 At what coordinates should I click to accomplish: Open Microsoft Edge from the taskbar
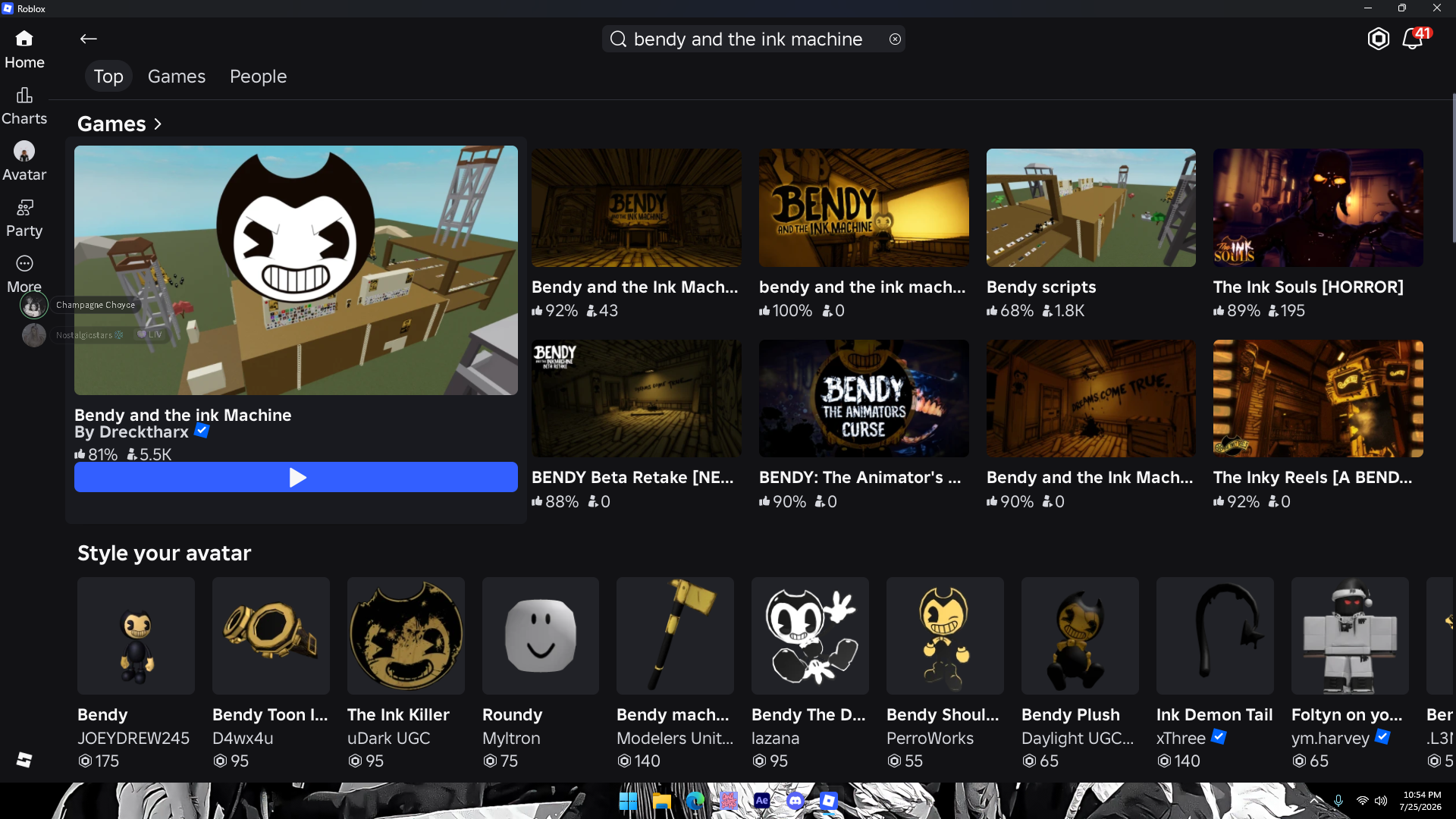[695, 801]
